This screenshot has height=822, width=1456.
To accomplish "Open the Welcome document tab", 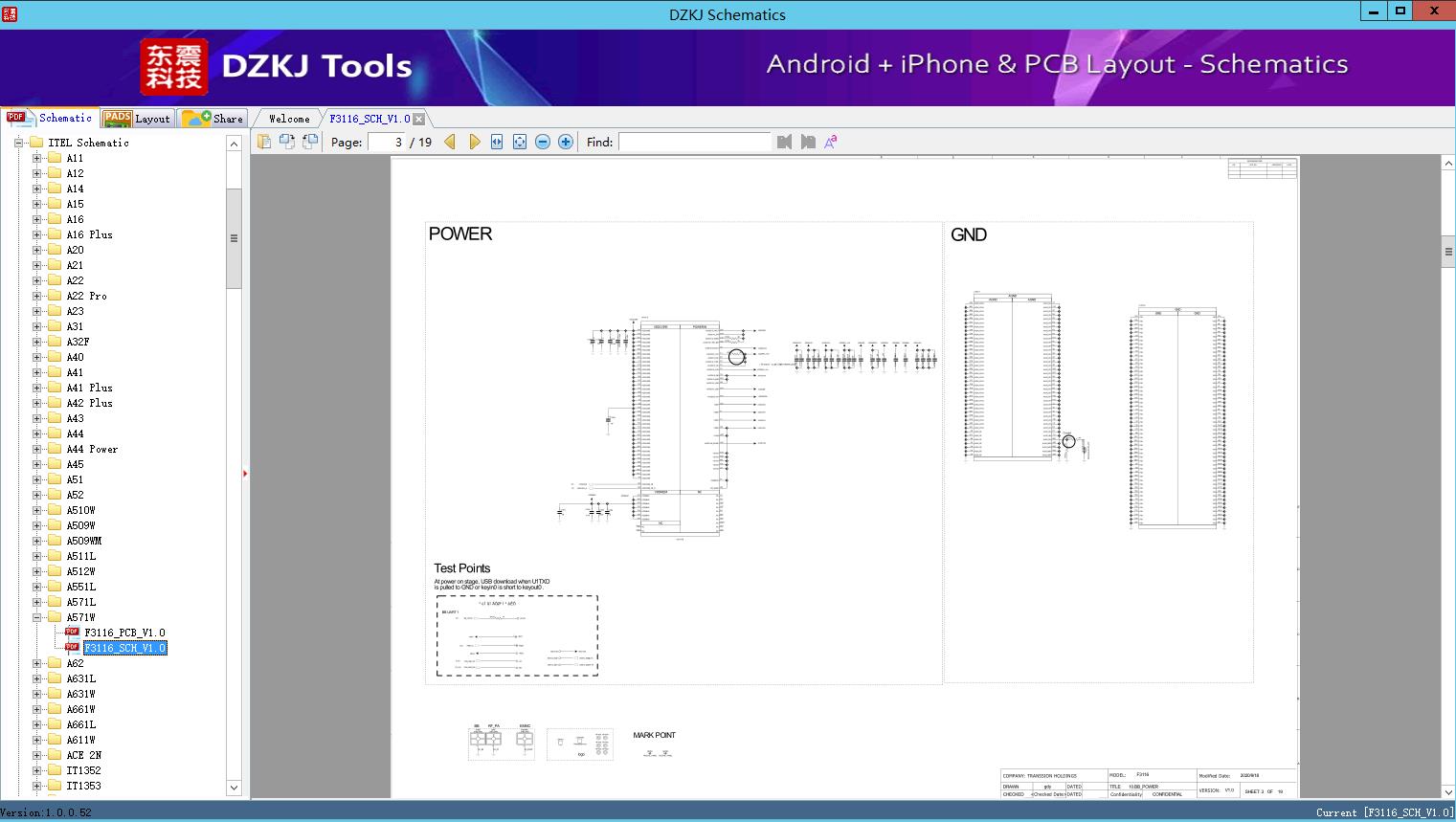I will point(289,119).
